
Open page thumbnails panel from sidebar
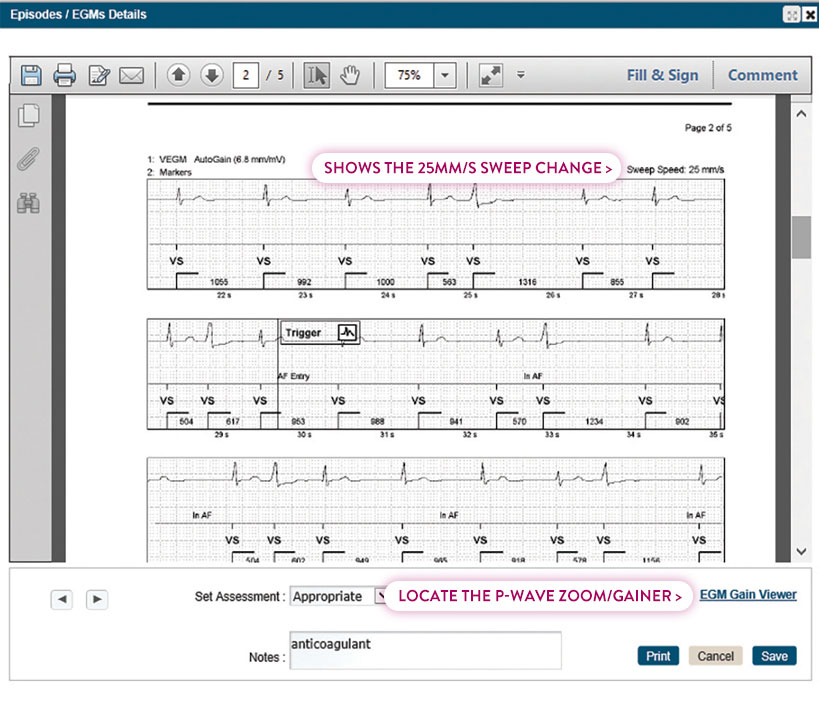pyautogui.click(x=29, y=115)
